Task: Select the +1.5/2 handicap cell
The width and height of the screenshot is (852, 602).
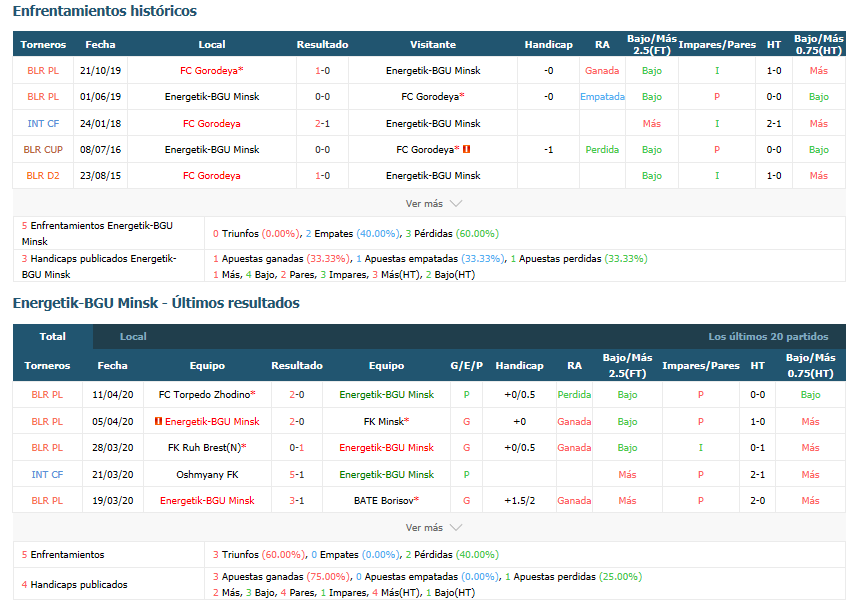Action: tap(519, 500)
